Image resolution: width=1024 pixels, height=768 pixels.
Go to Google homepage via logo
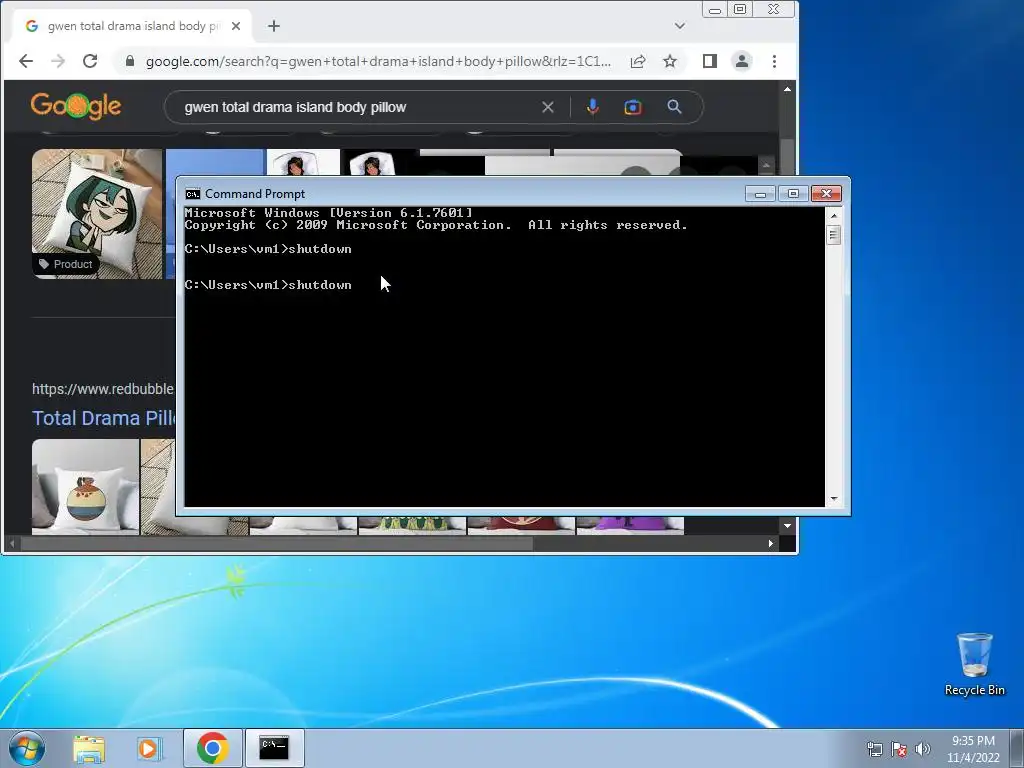(x=76, y=106)
